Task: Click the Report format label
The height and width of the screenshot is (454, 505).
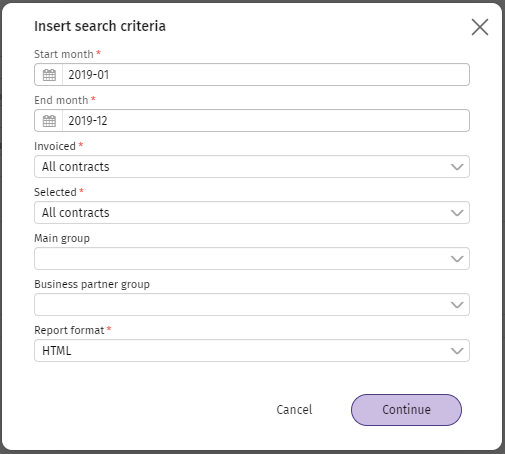Action: click(69, 330)
